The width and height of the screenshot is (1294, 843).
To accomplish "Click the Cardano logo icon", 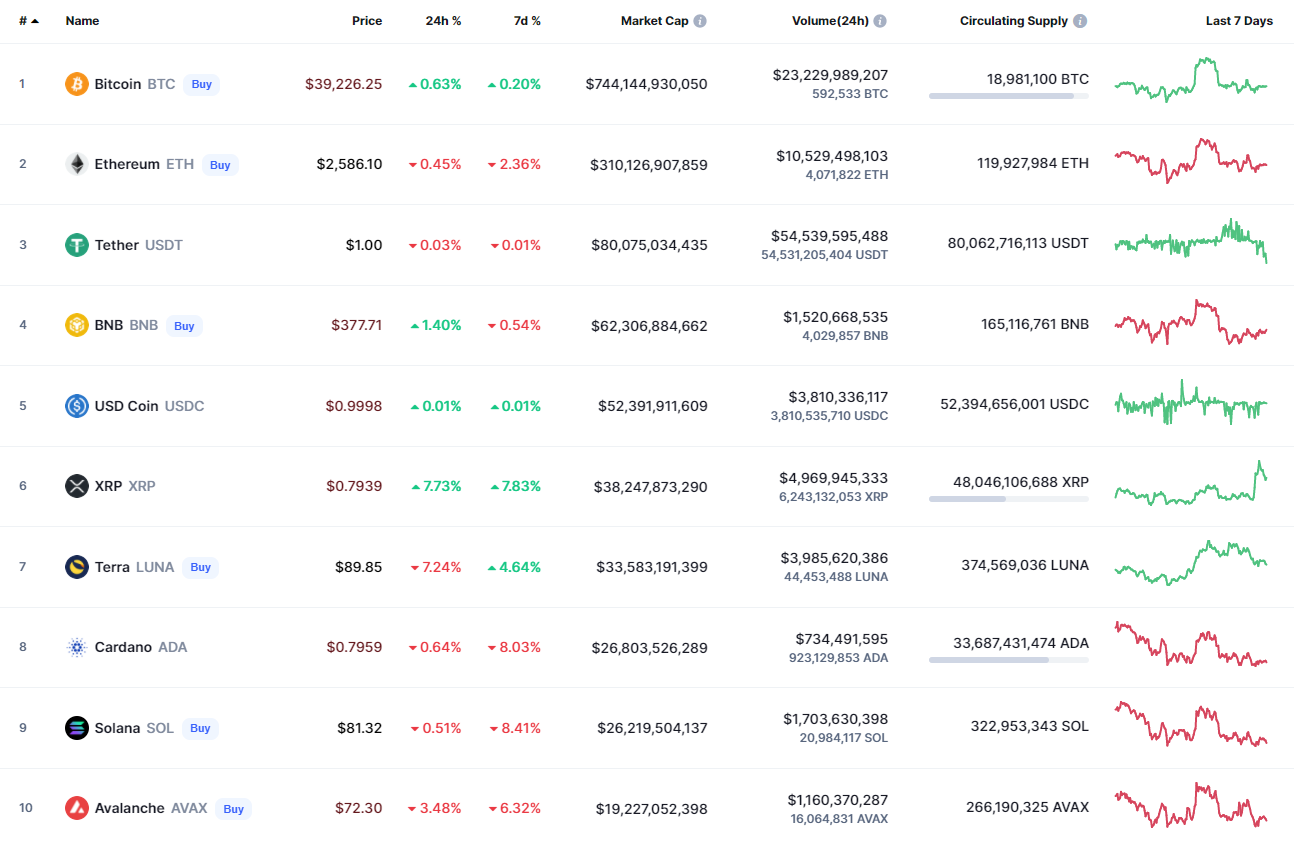I will click(x=77, y=647).
